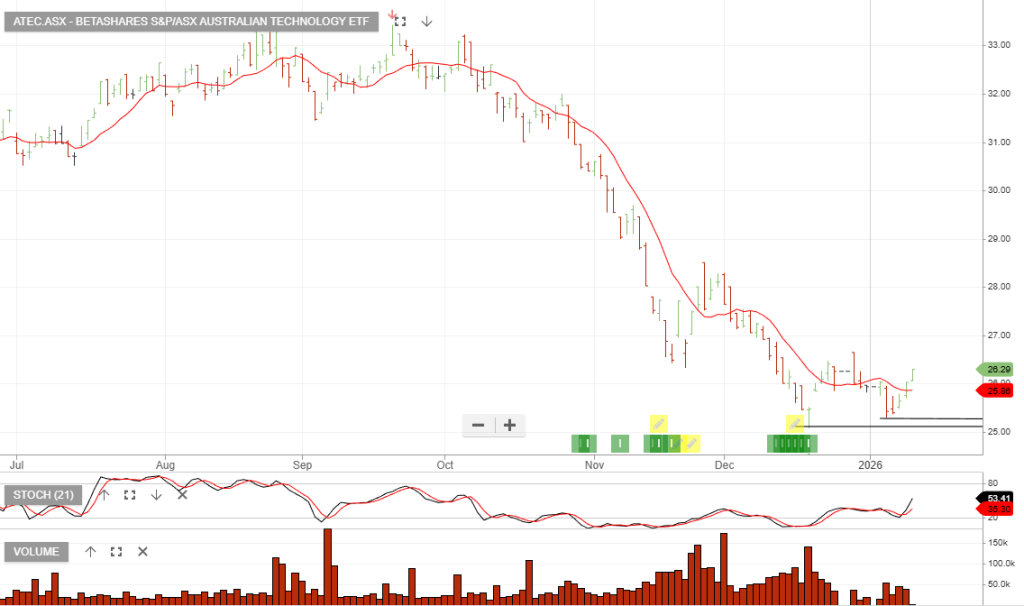Move the STOCH (21) panel up
Viewport: 1024px width, 606px height.
pyautogui.click(x=103, y=494)
